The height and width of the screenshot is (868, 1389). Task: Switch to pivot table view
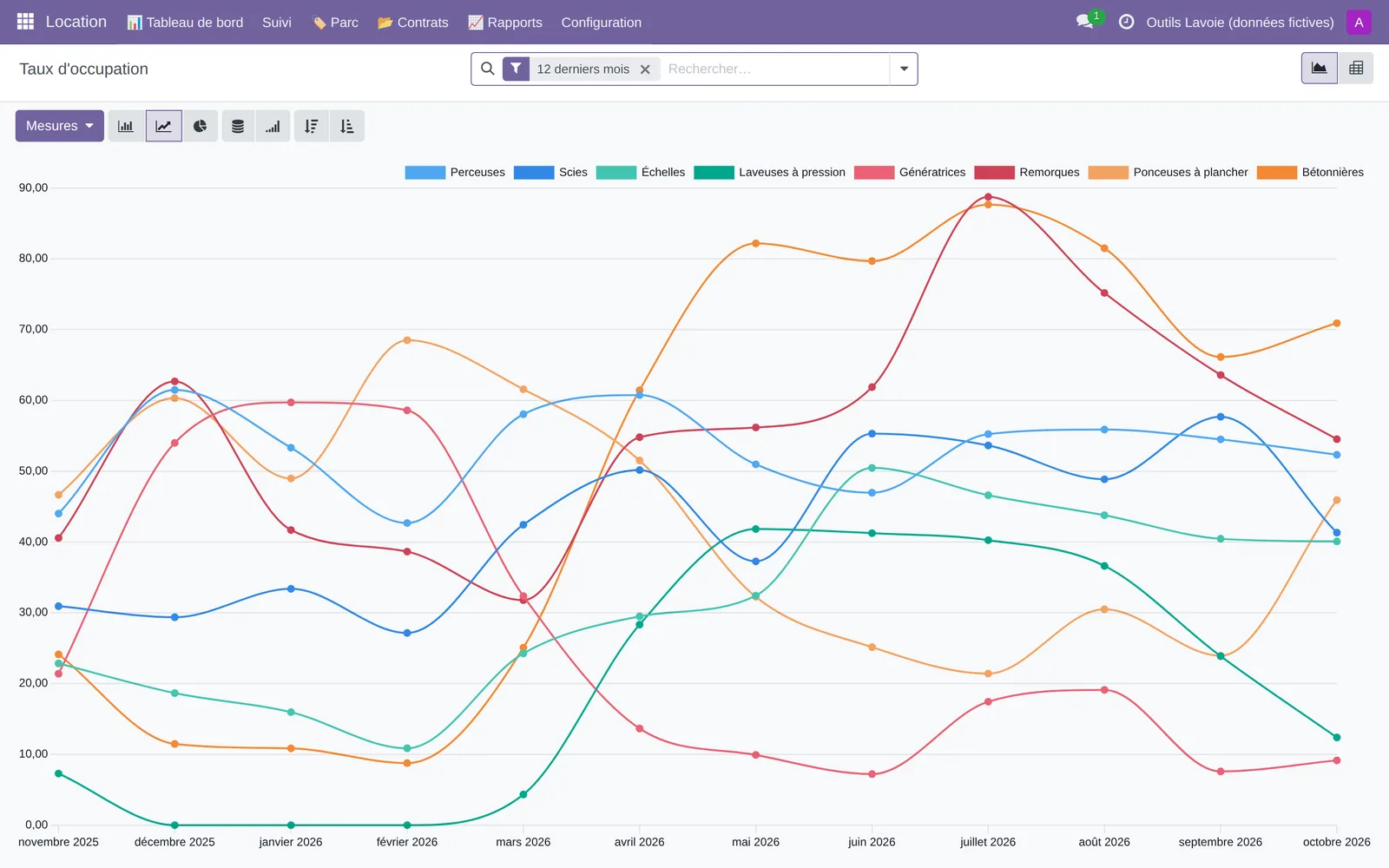pos(1356,68)
